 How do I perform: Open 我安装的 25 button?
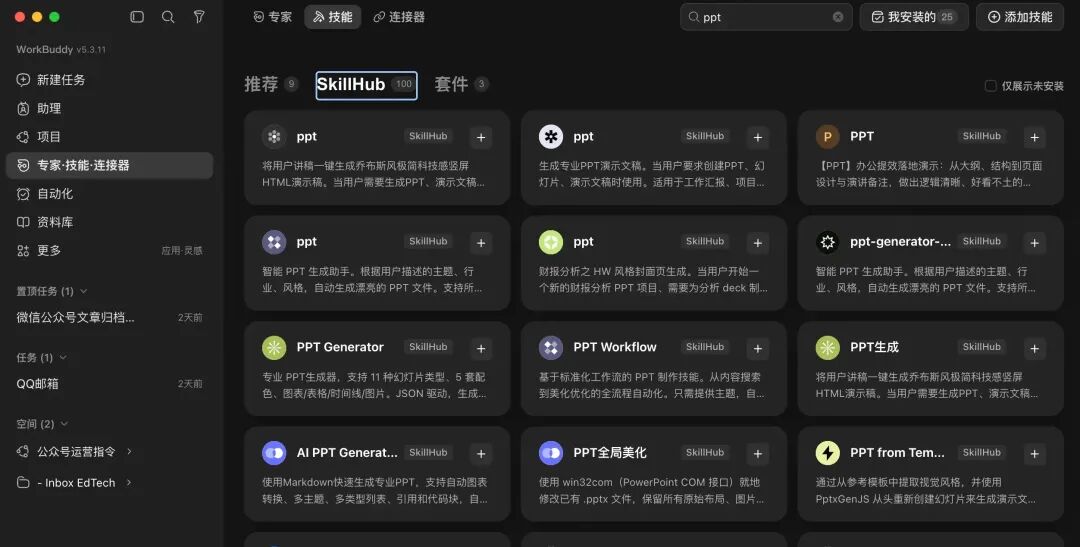pos(914,17)
